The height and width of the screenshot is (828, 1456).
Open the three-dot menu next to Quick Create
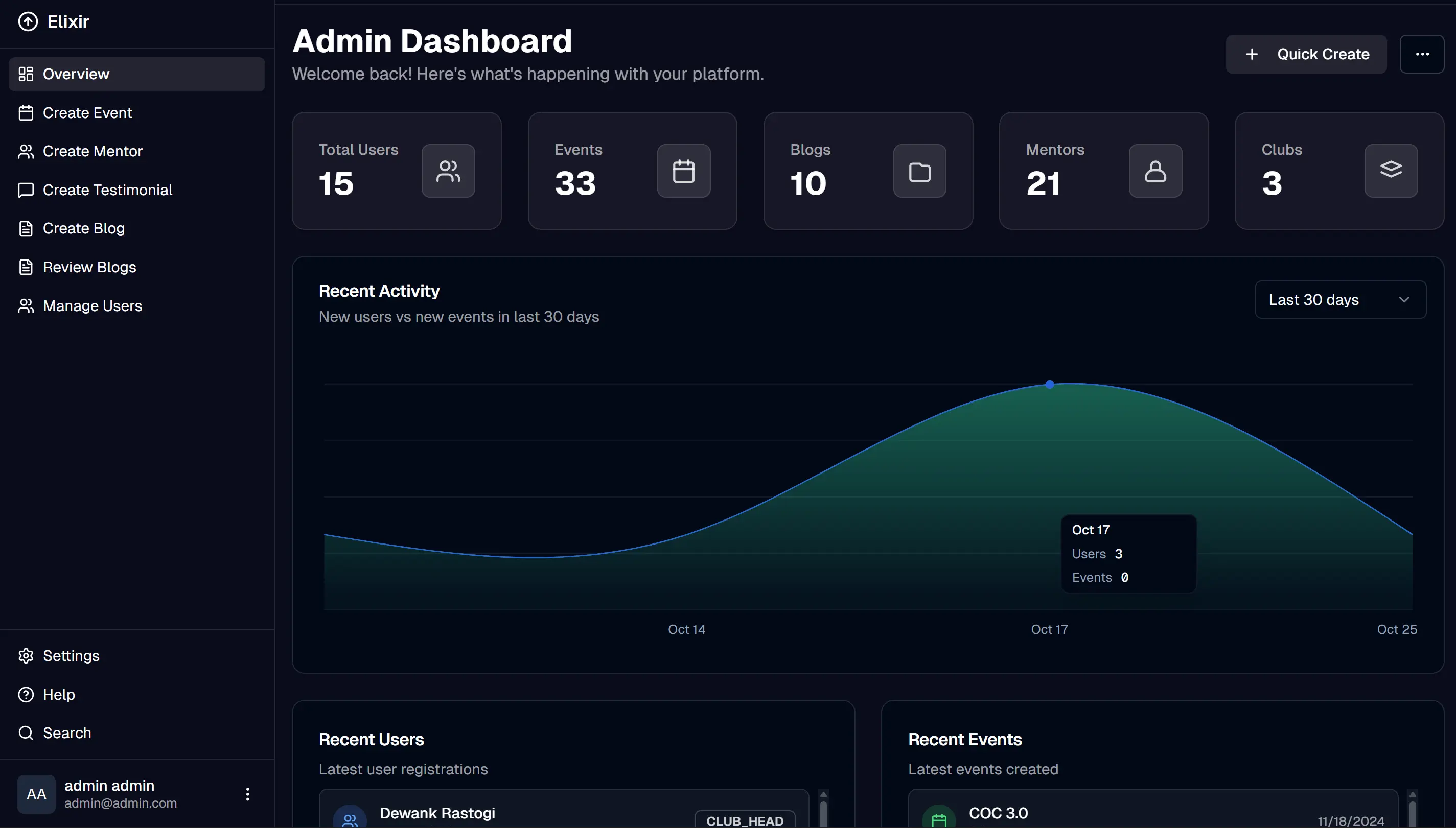(1421, 54)
